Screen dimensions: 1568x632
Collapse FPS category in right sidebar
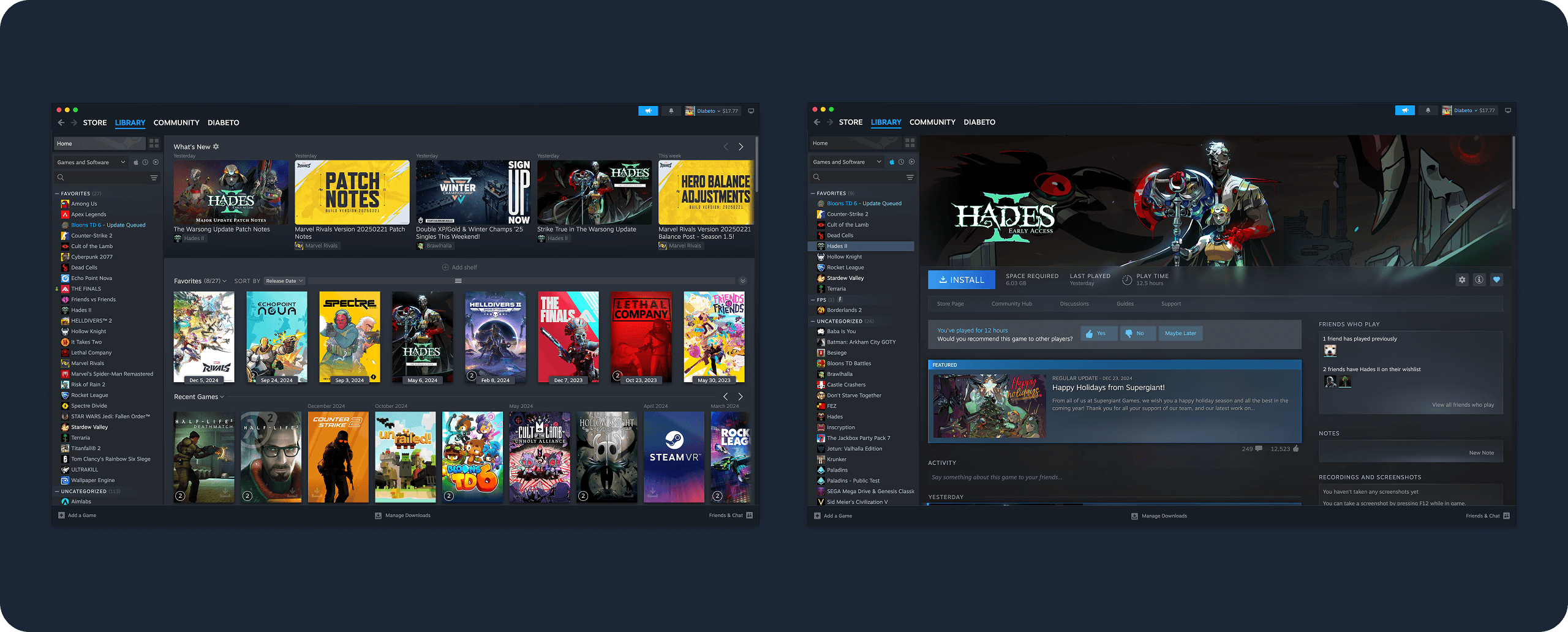click(x=813, y=300)
